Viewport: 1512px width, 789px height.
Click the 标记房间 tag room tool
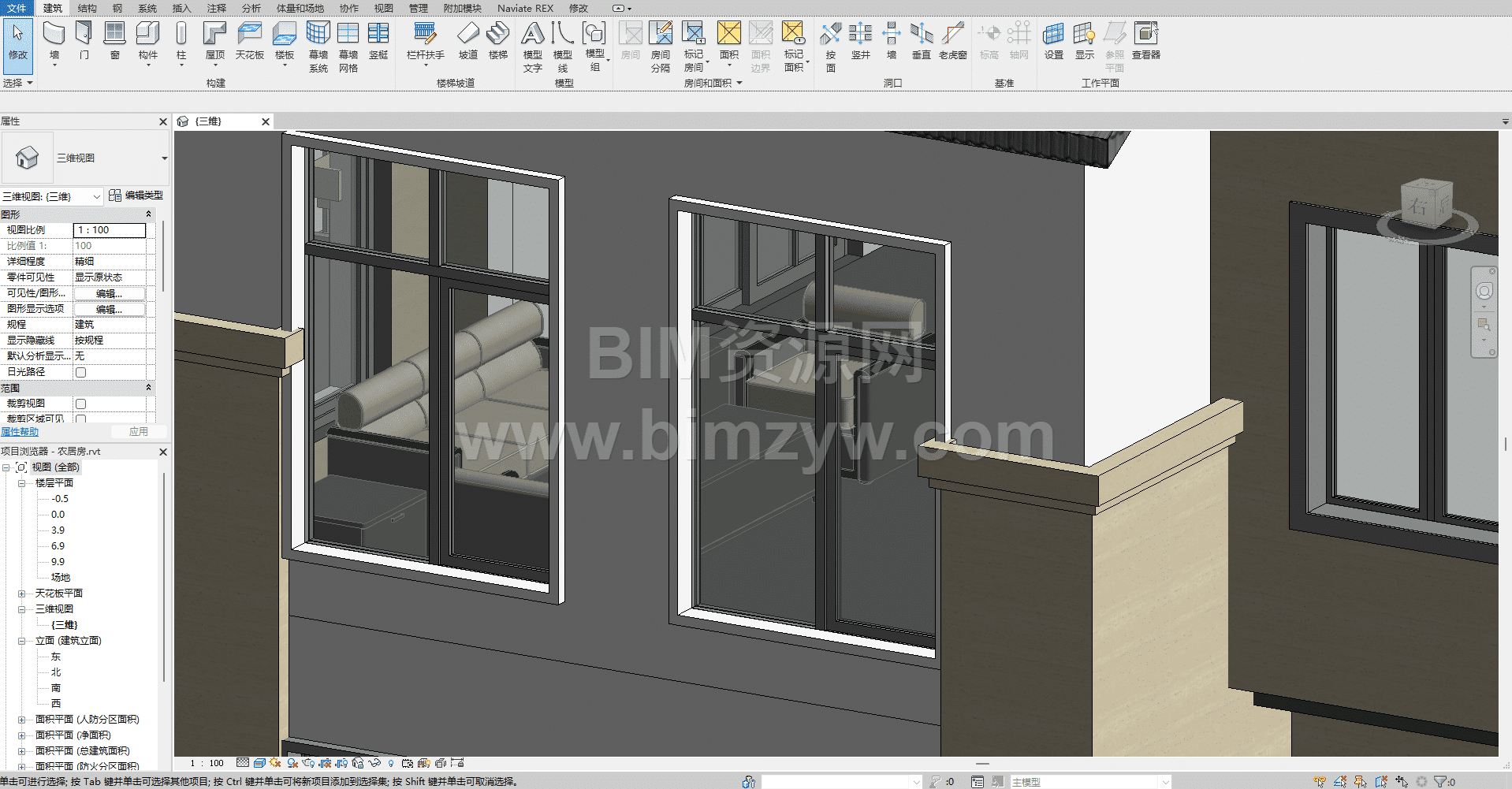point(694,47)
